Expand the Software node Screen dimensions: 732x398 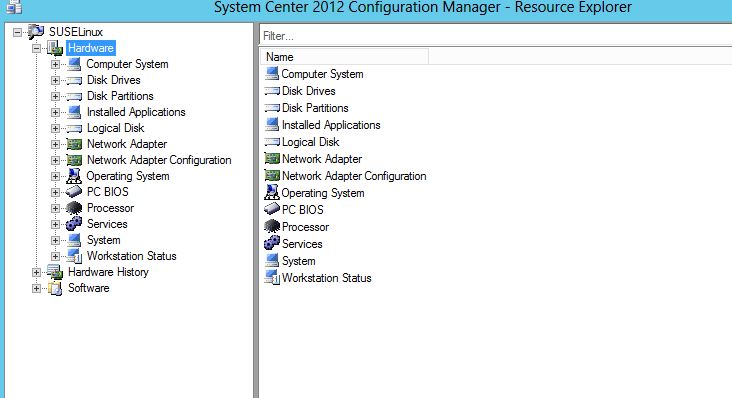pos(36,288)
